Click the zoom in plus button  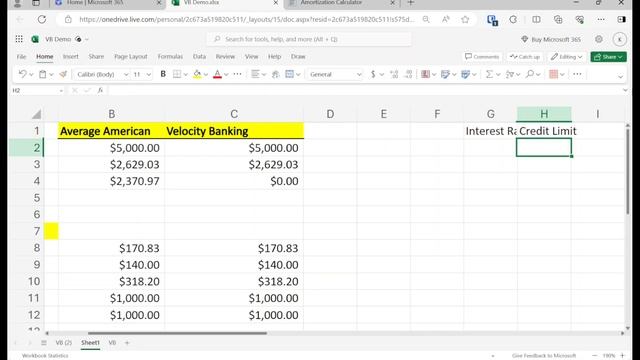coord(622,356)
